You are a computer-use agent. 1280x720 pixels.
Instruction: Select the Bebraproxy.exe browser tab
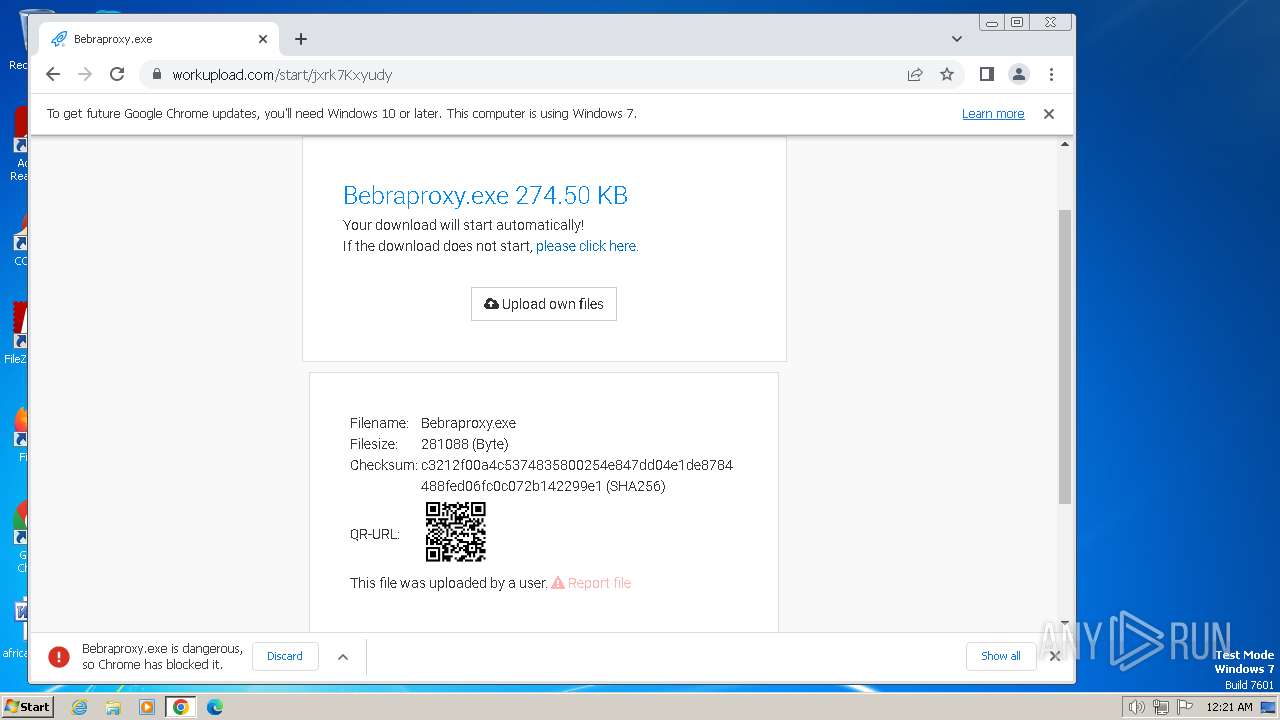(158, 39)
